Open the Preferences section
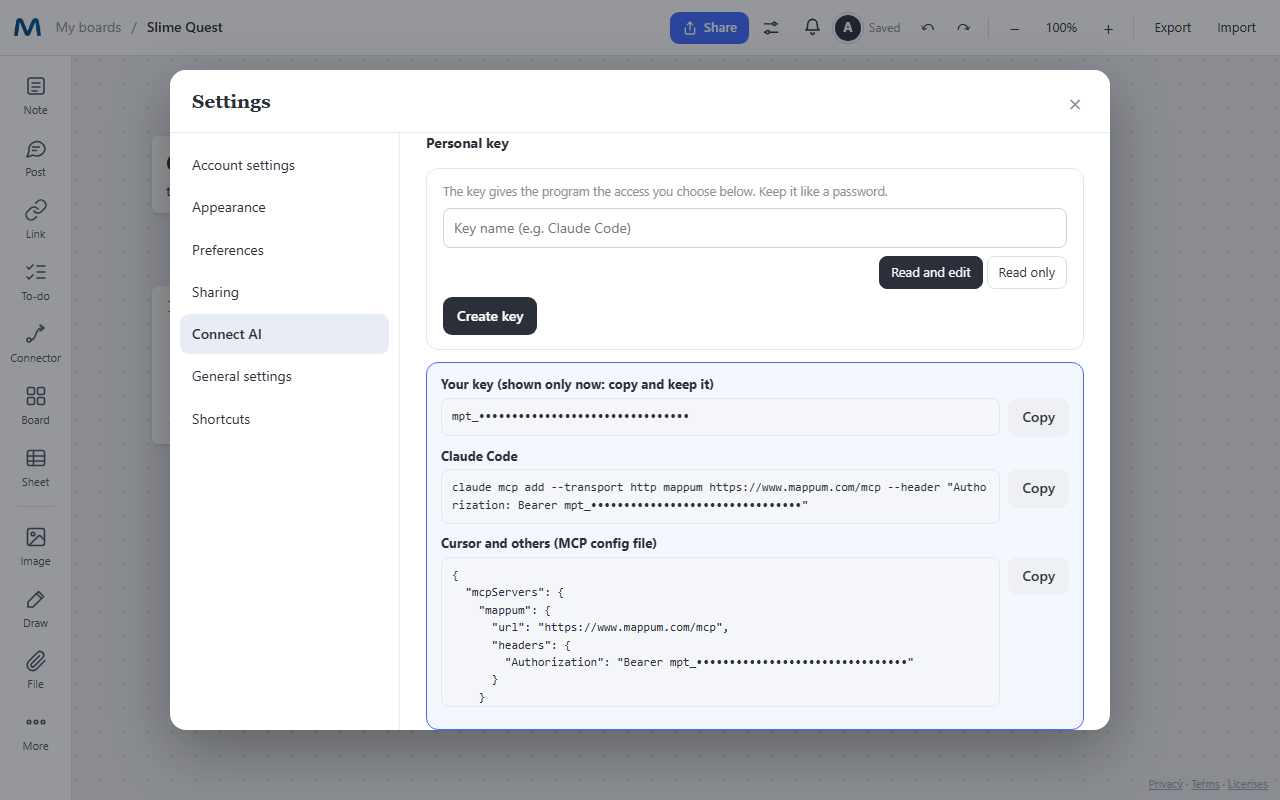Screen dimensions: 1280x800 284,250
